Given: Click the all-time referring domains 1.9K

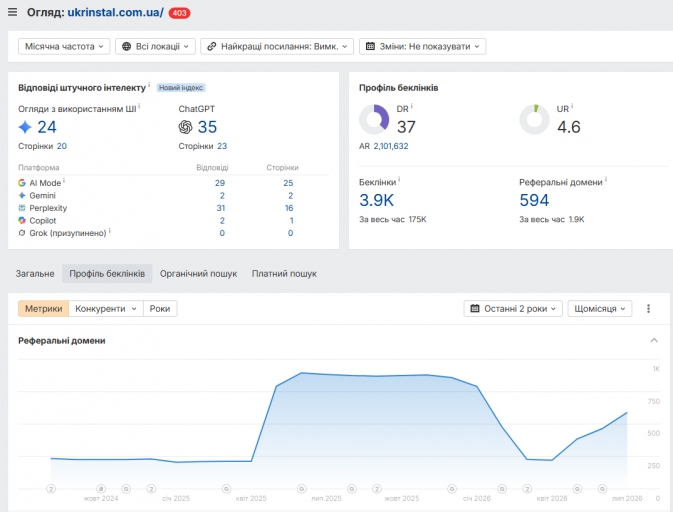Looking at the screenshot, I should point(576,219).
